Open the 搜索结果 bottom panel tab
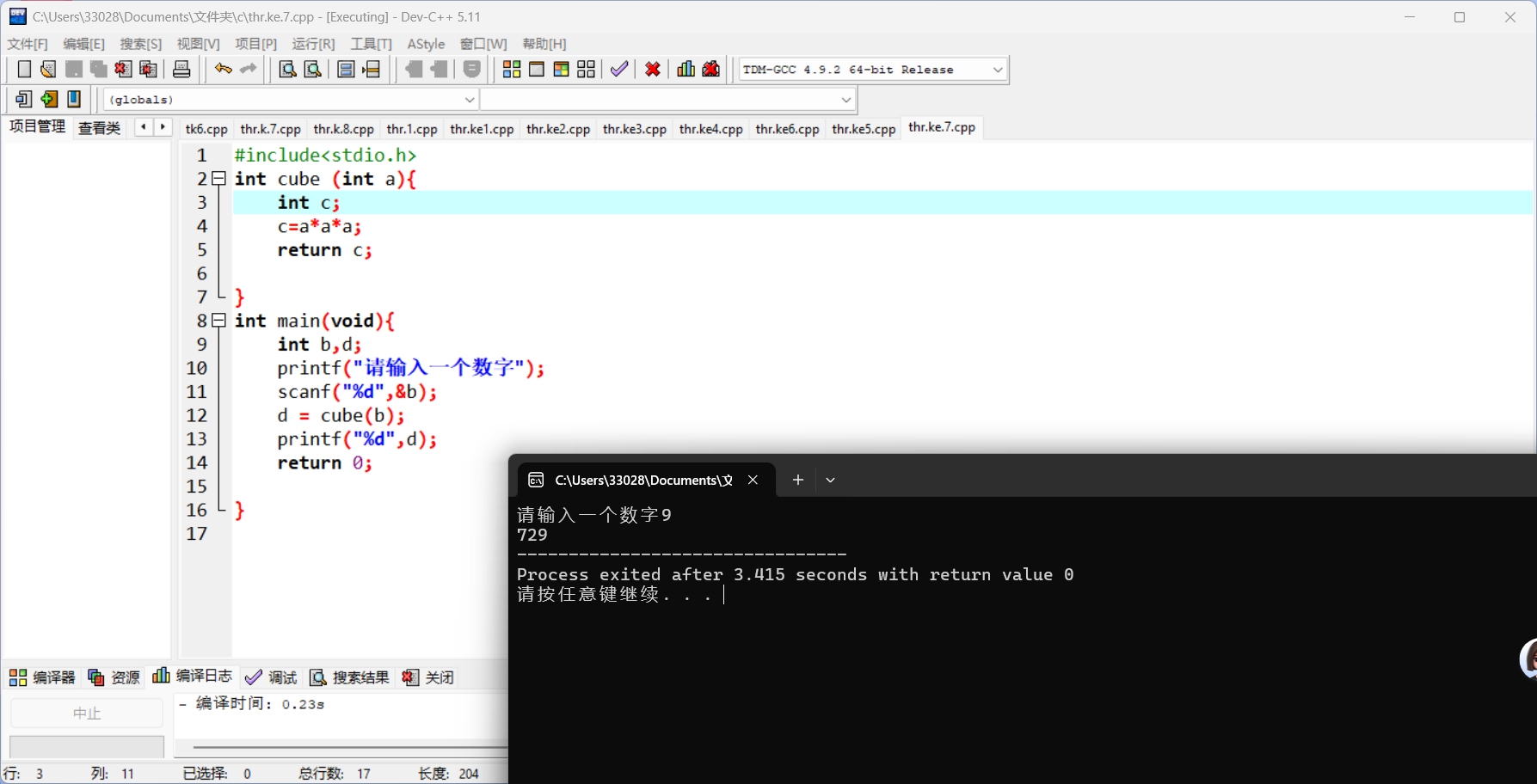 pos(350,677)
